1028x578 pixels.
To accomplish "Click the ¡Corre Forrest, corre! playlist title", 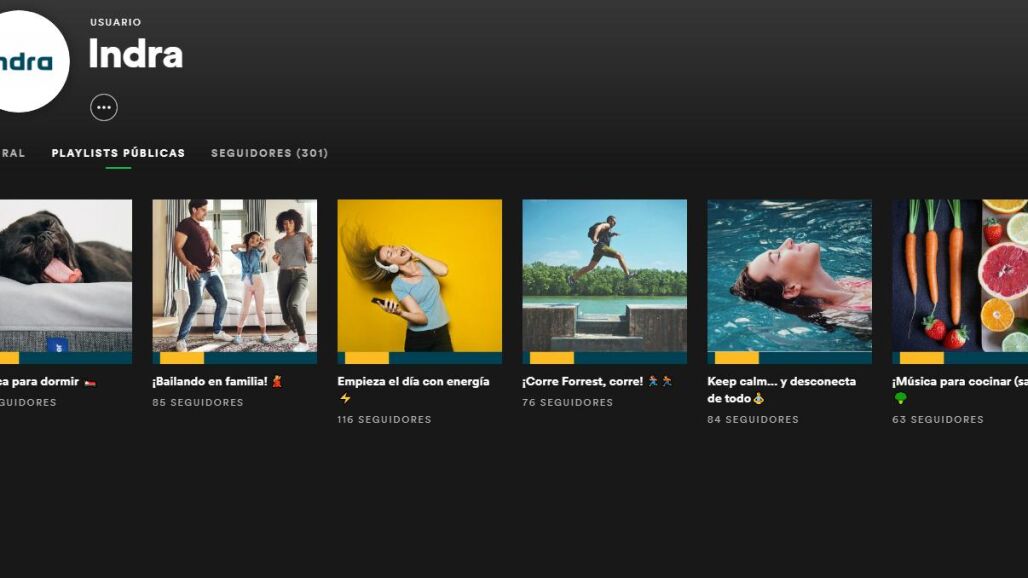I will pos(597,381).
